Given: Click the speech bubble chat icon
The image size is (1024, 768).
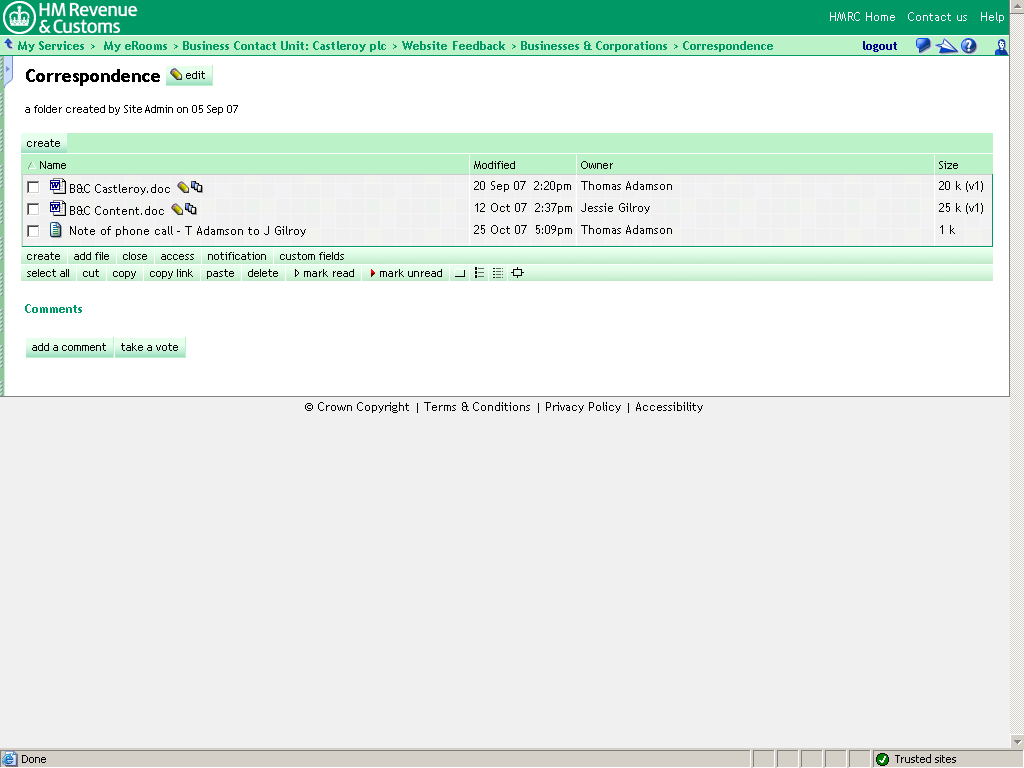Looking at the screenshot, I should click(x=923, y=46).
